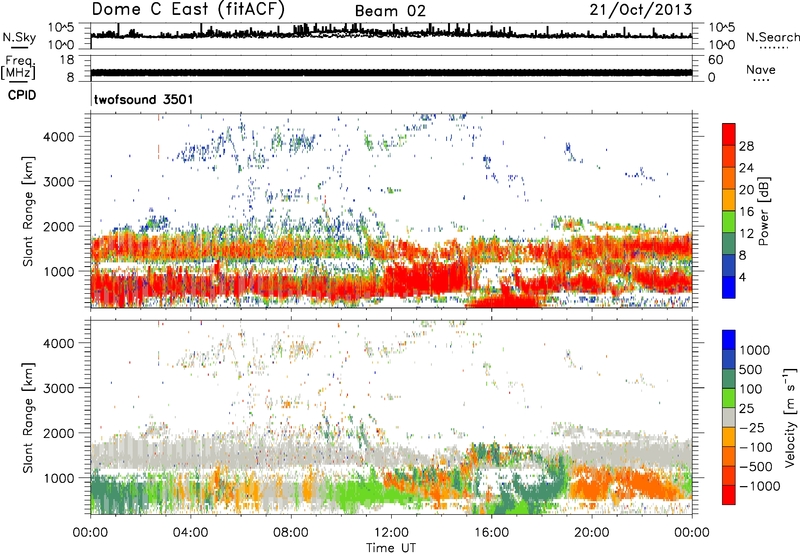Click the red bottom of velocity colorbar

[729, 495]
